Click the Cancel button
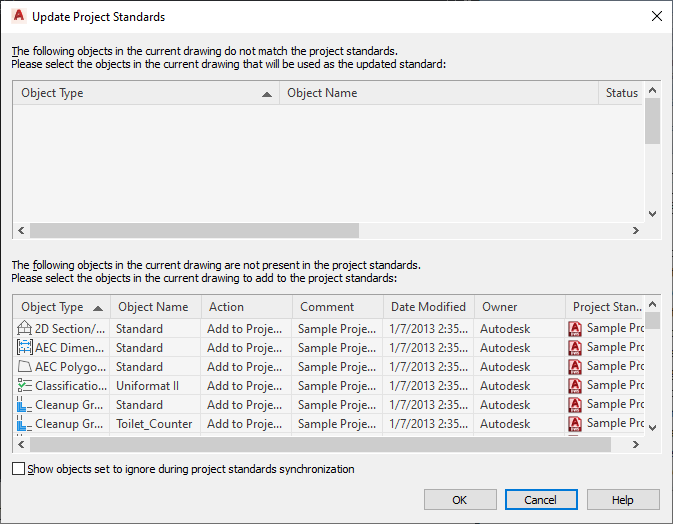Screen dimensions: 673x524 point(541,499)
